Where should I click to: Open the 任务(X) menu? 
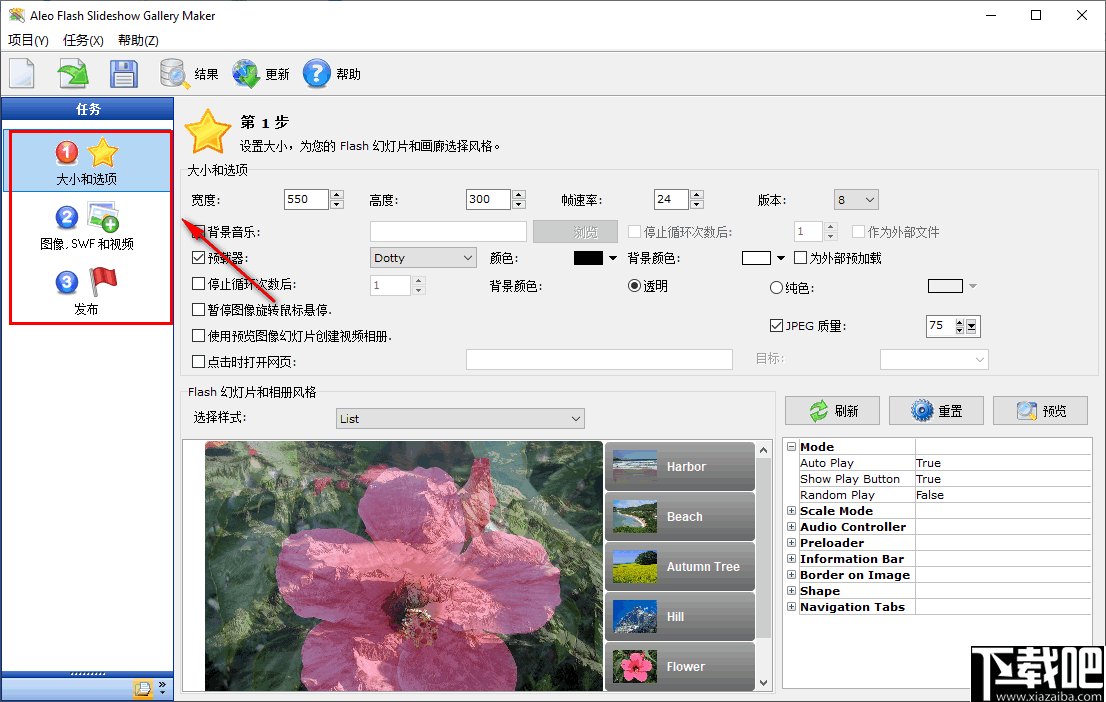83,40
